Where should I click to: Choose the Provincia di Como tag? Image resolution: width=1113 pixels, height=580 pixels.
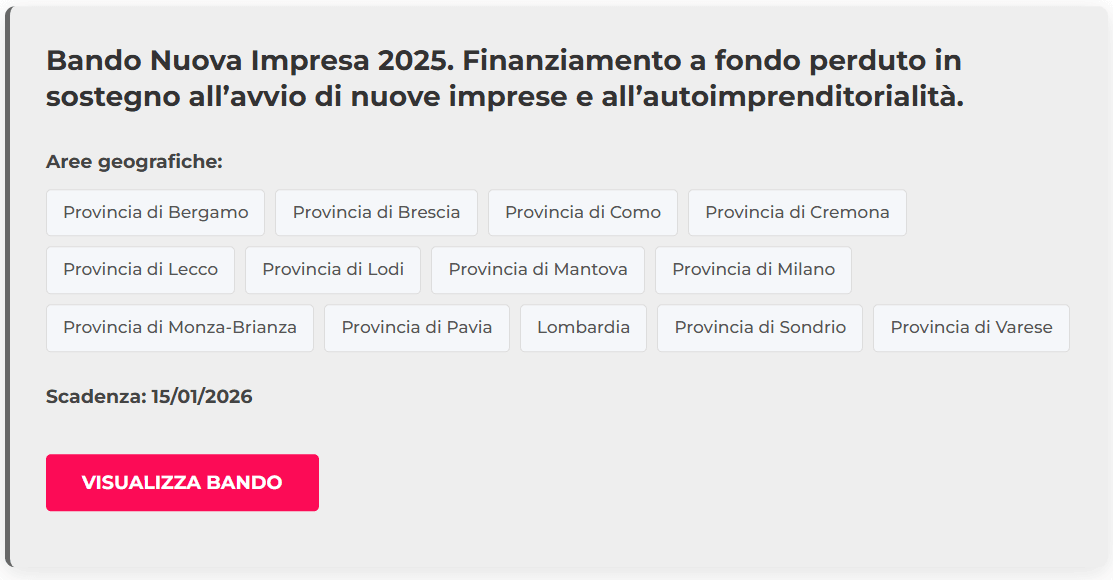coord(582,213)
